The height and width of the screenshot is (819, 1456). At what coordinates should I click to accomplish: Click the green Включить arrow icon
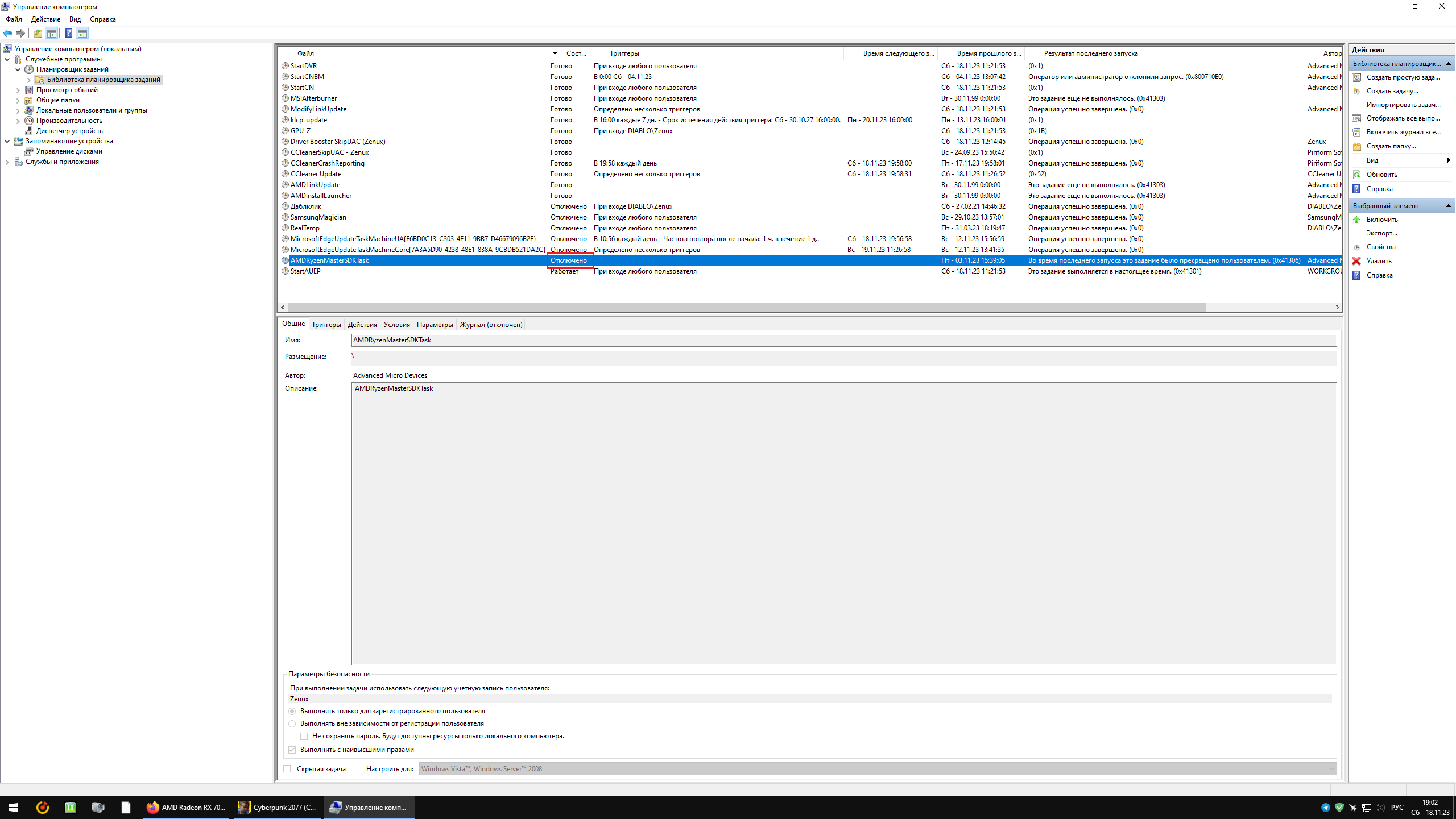[1356, 220]
